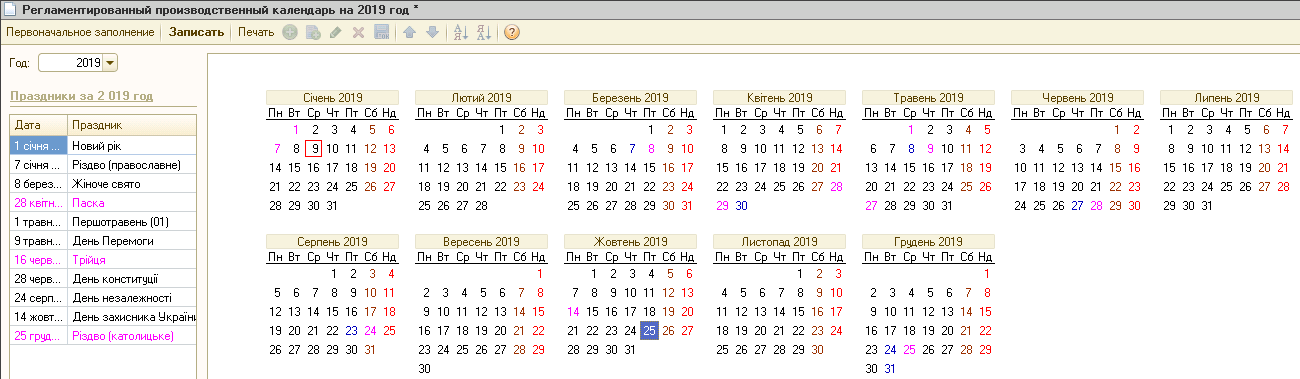Click the Записать button

(196, 32)
